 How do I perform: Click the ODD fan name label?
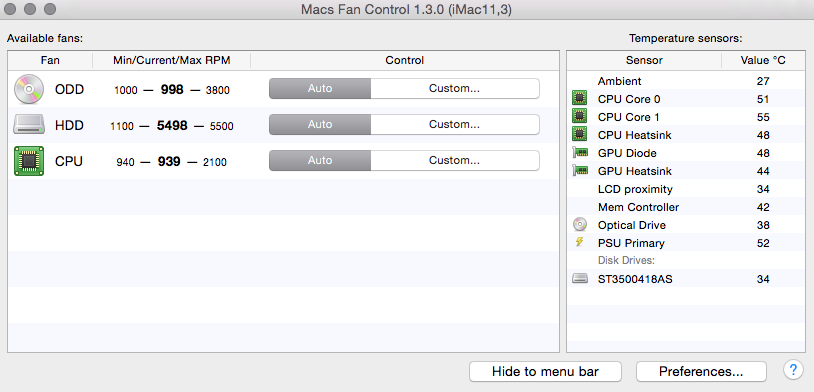tap(69, 89)
